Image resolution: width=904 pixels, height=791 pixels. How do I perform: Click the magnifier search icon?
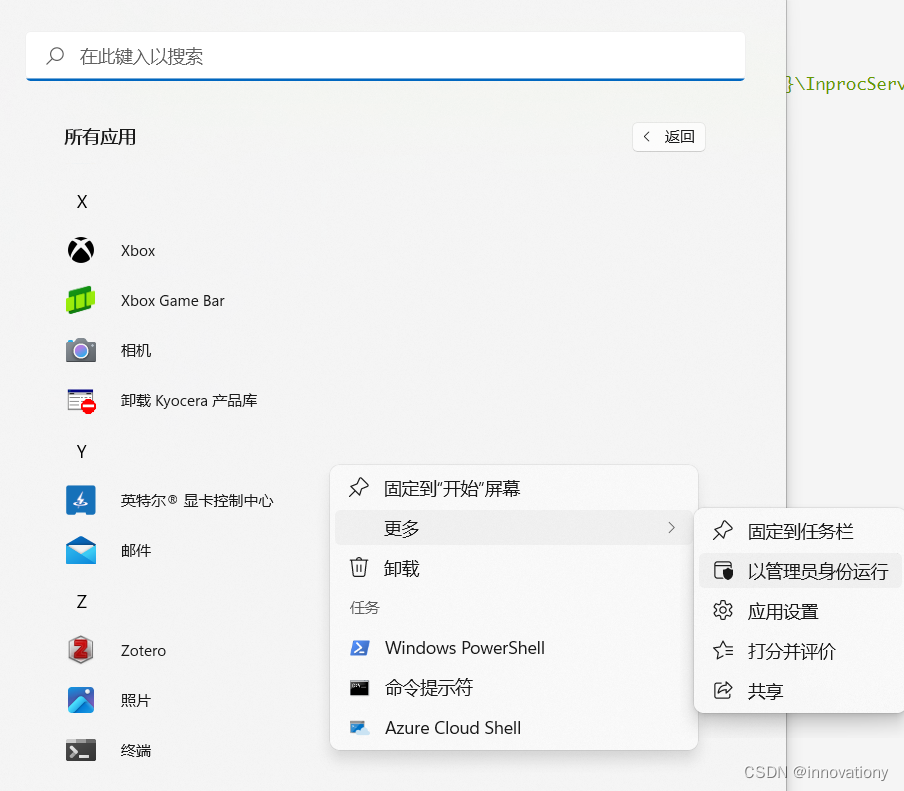tap(55, 56)
